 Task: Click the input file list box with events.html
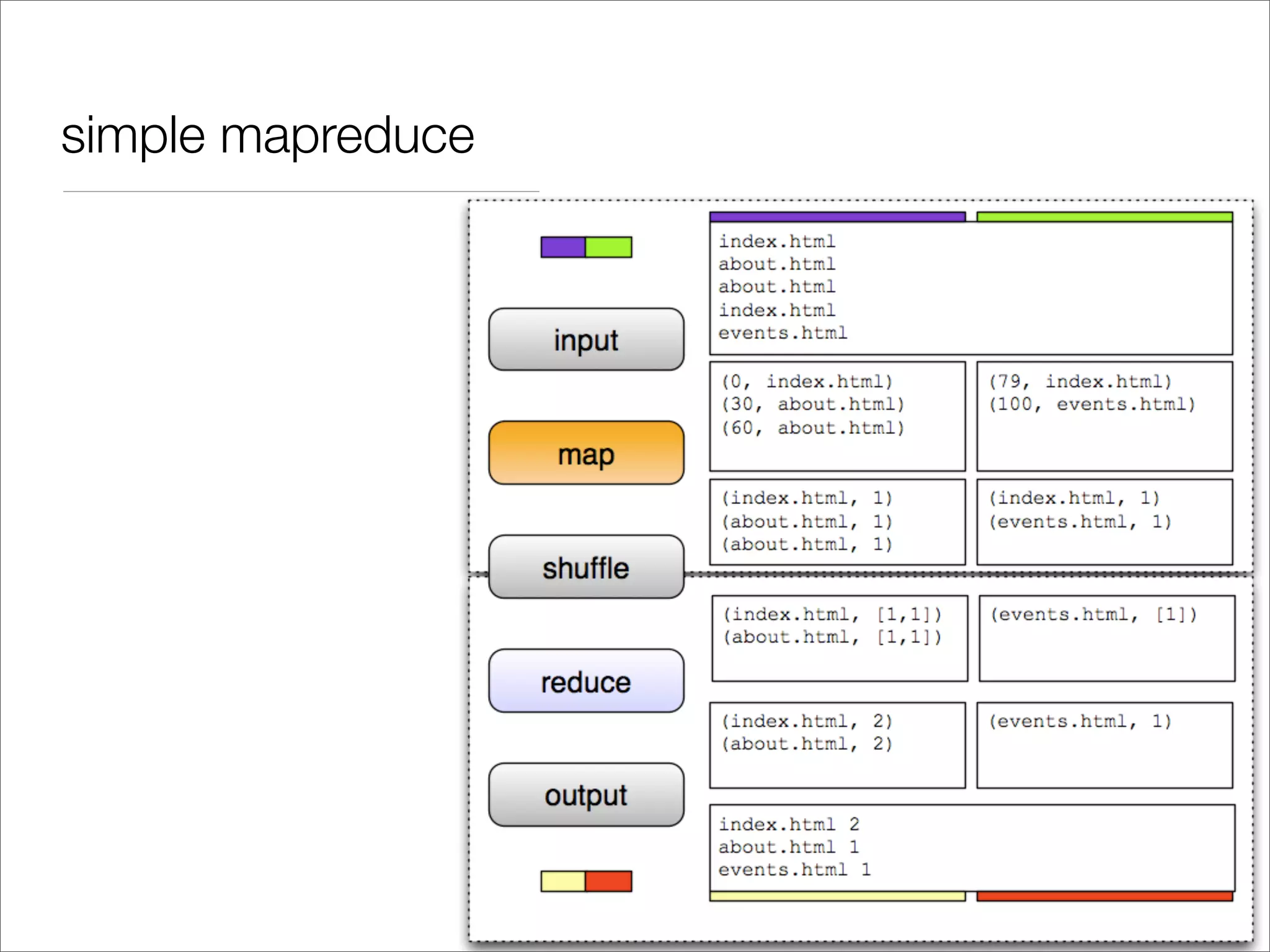pos(970,288)
